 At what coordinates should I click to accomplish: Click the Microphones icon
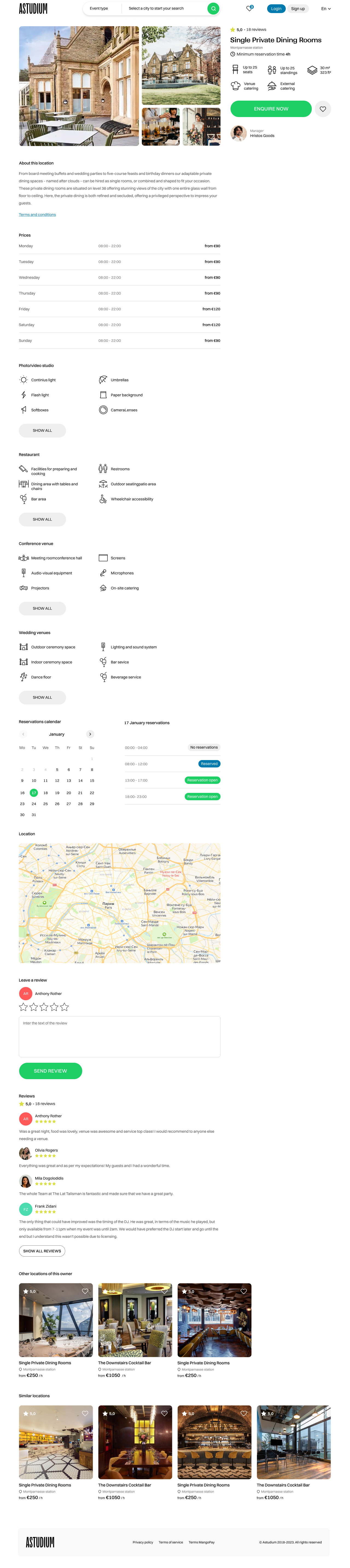pyautogui.click(x=103, y=573)
